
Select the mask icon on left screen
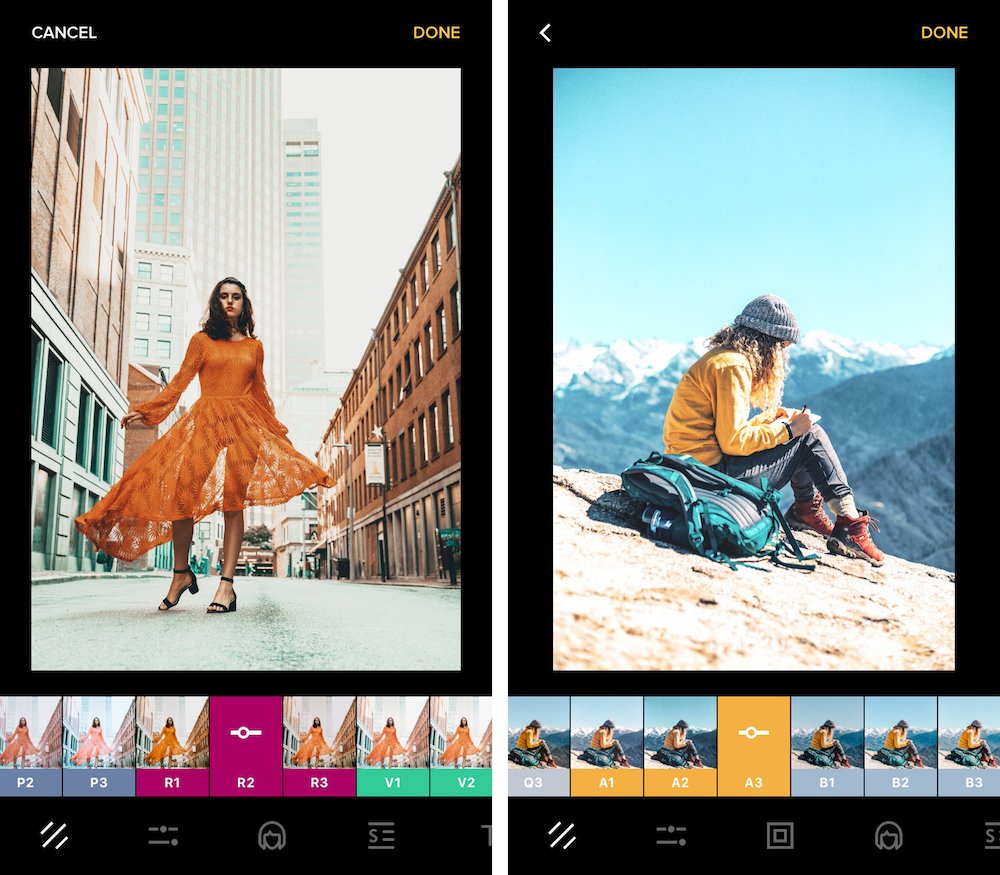click(271, 835)
